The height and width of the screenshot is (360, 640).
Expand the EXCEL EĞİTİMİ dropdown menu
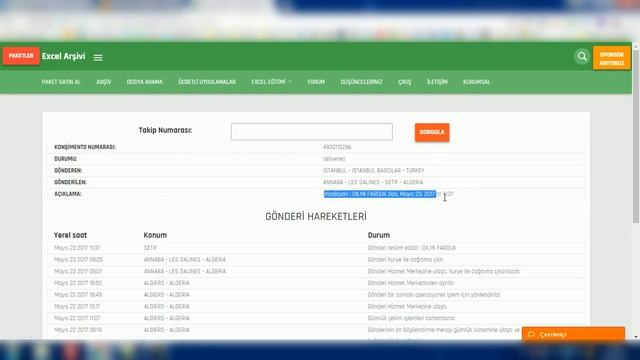271,82
